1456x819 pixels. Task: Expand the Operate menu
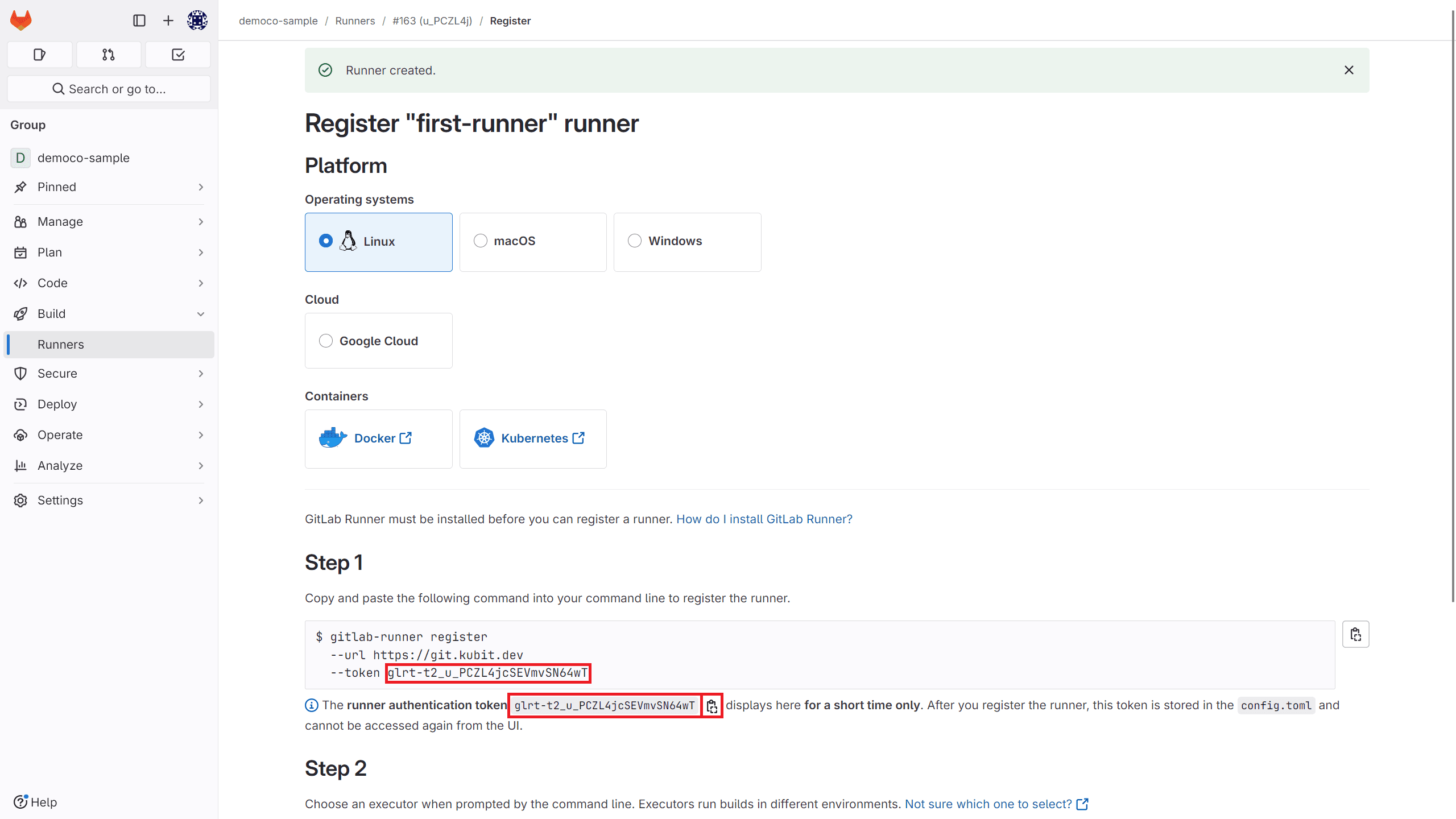point(109,435)
